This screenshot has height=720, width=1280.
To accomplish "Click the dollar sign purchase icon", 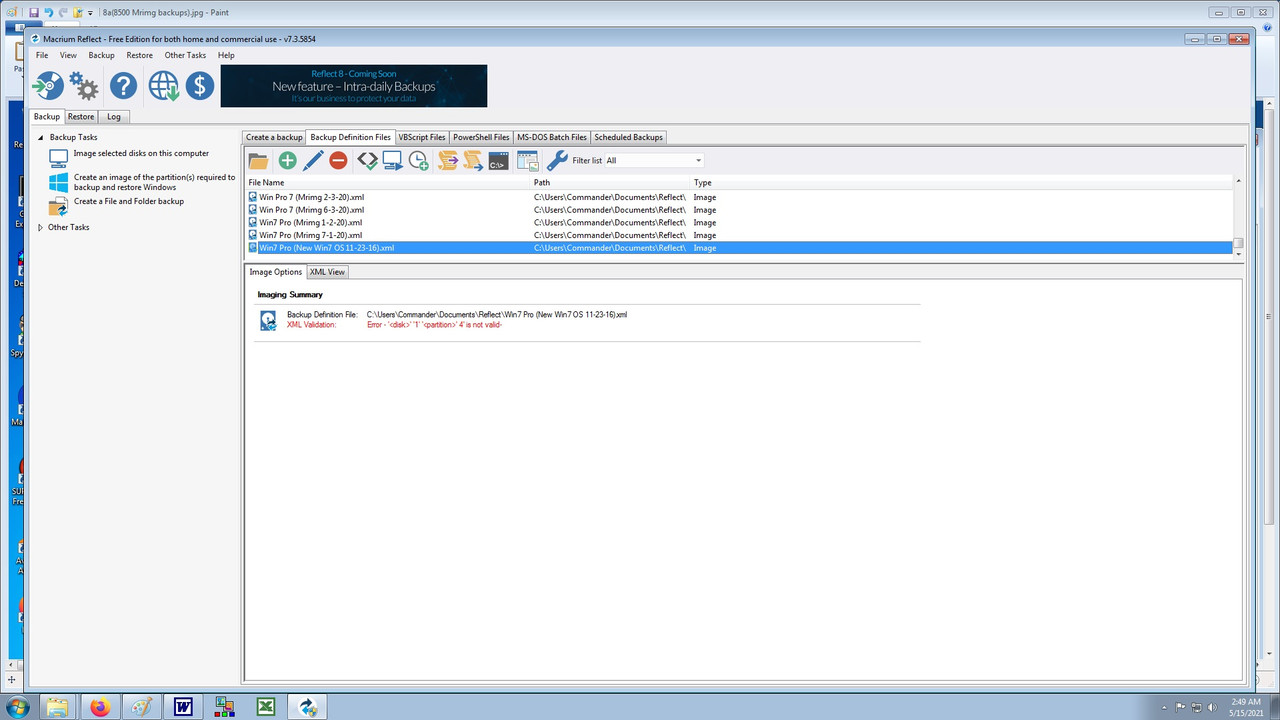I will tap(200, 86).
